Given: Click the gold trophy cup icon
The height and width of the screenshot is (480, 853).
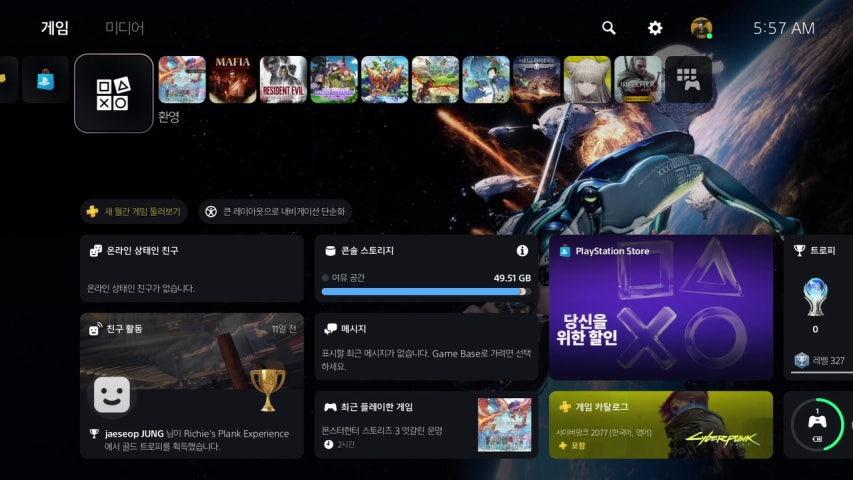Looking at the screenshot, I should (x=267, y=390).
